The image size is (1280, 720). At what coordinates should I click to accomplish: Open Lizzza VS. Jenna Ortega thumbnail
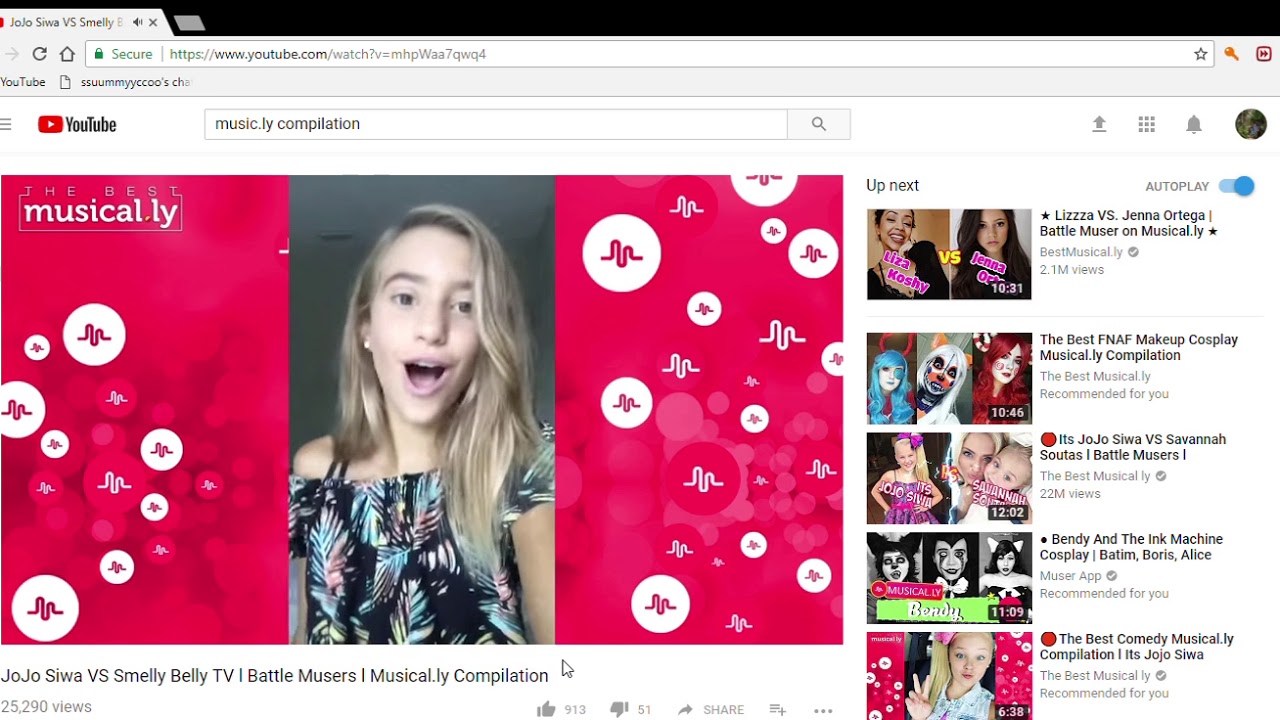tap(949, 254)
